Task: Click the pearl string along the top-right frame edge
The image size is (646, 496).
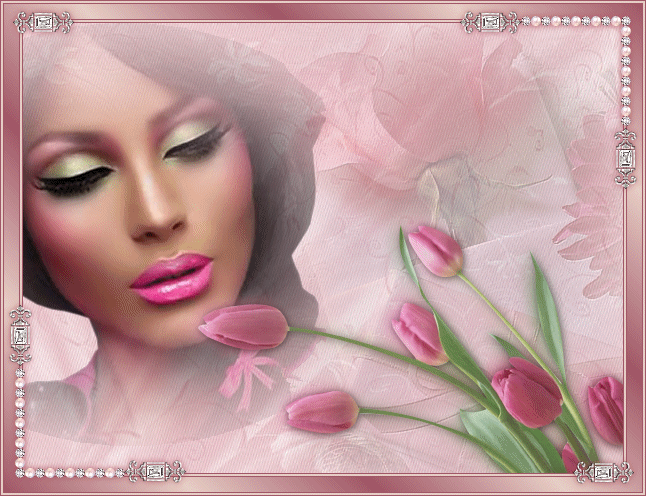Action: [x=570, y=21]
